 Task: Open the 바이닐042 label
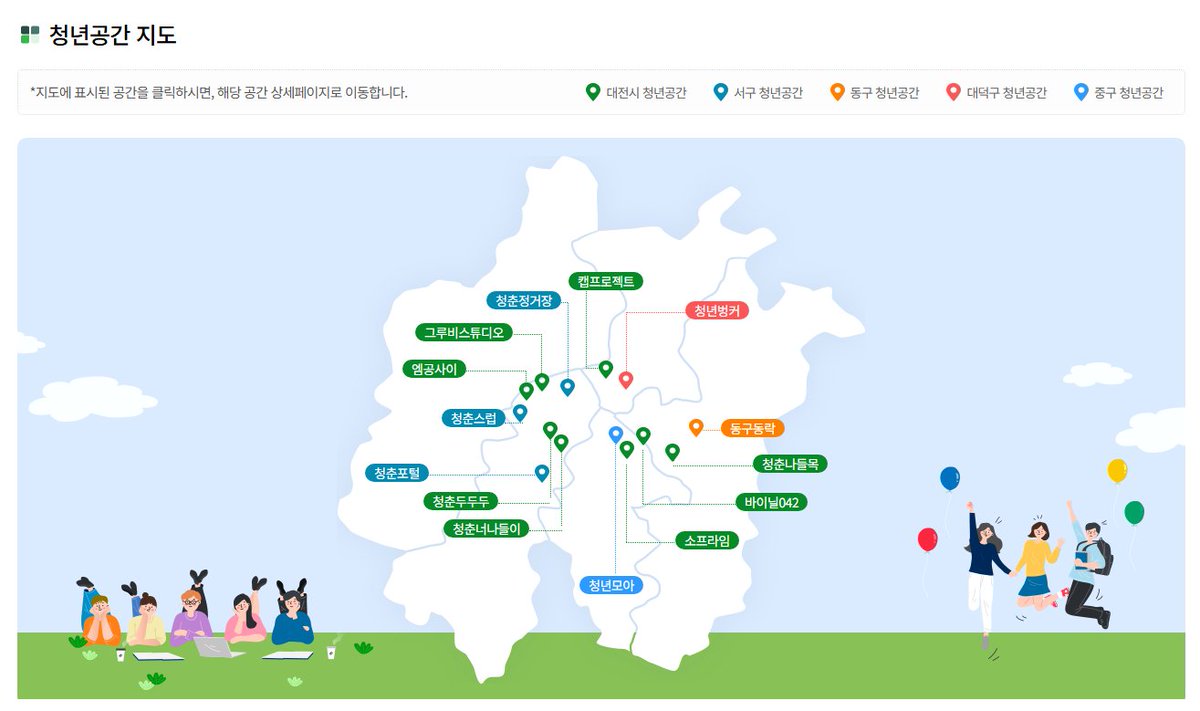(x=771, y=502)
